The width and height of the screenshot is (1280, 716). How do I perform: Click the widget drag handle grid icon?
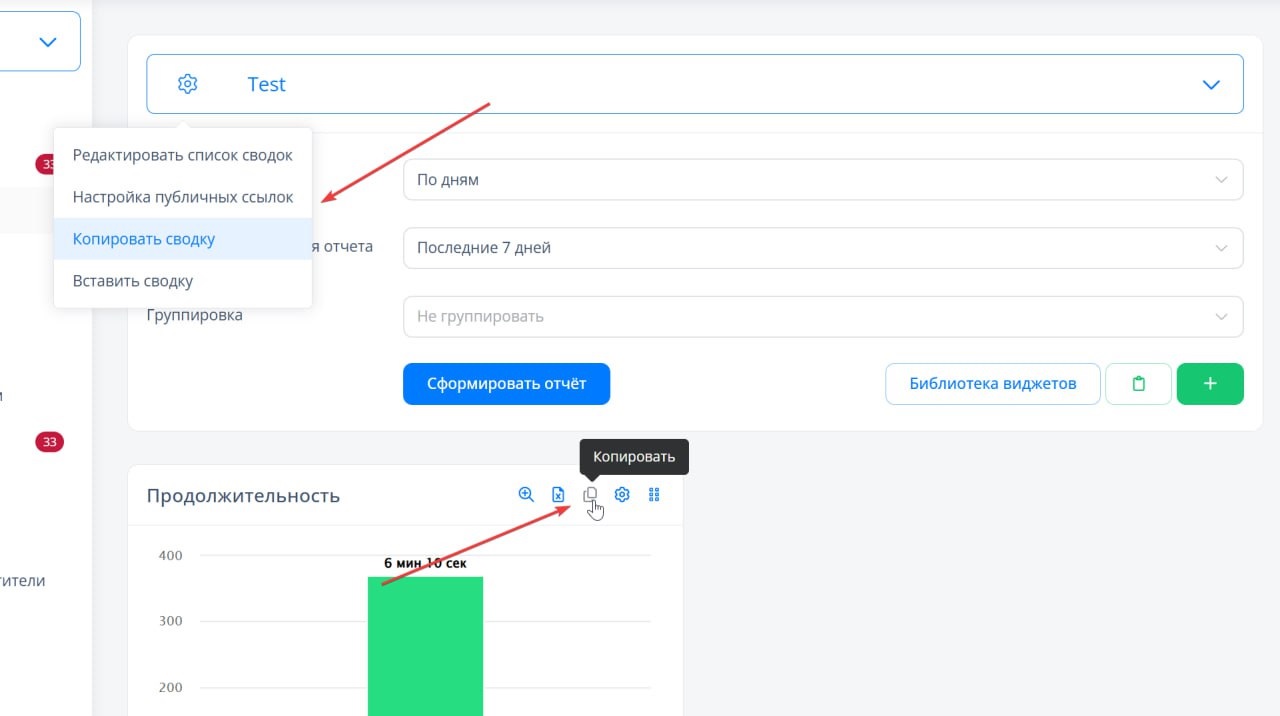click(655, 494)
